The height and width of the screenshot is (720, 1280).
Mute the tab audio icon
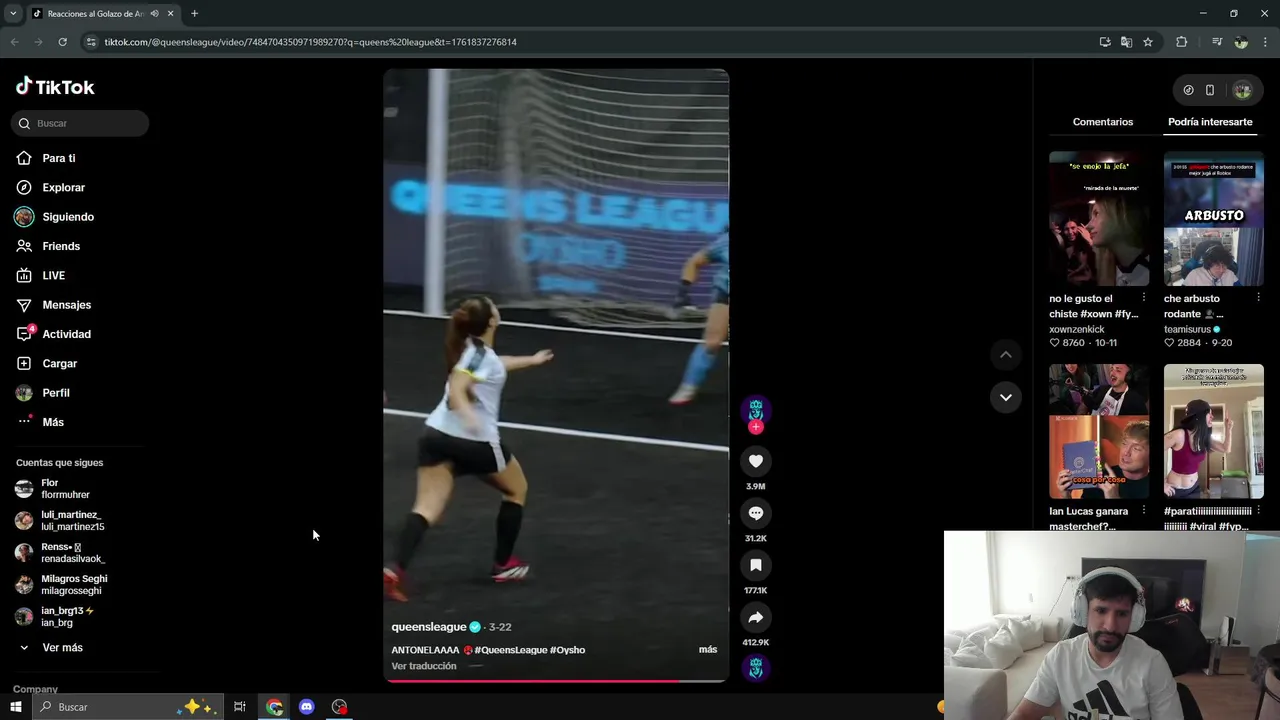154,14
